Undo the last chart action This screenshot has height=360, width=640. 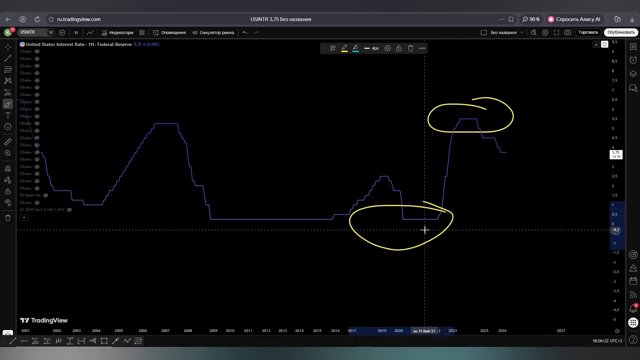(x=245, y=32)
